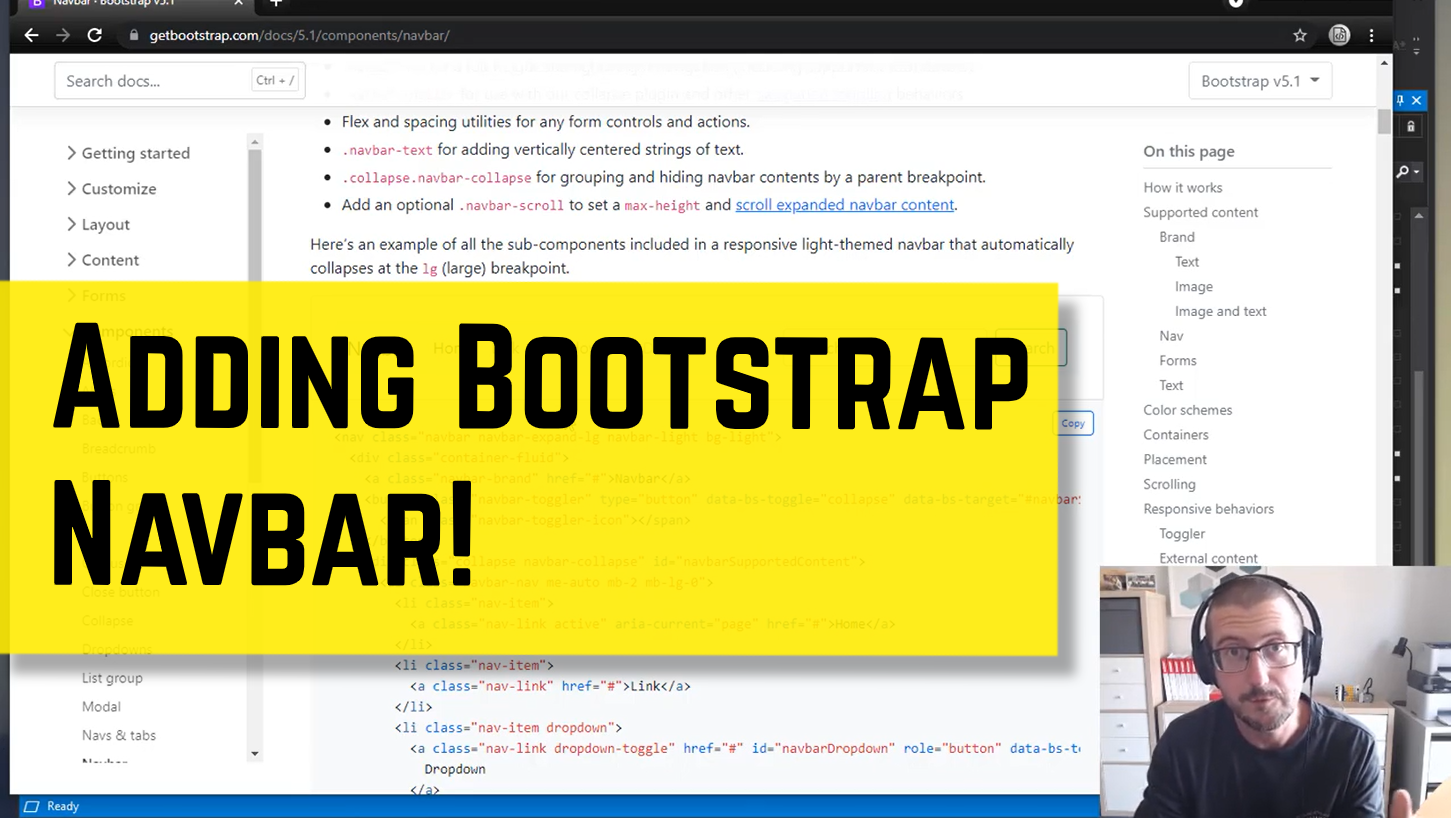Click the page scrollbar up arrow
This screenshot has height=818, width=1451.
pyautogui.click(x=1384, y=63)
